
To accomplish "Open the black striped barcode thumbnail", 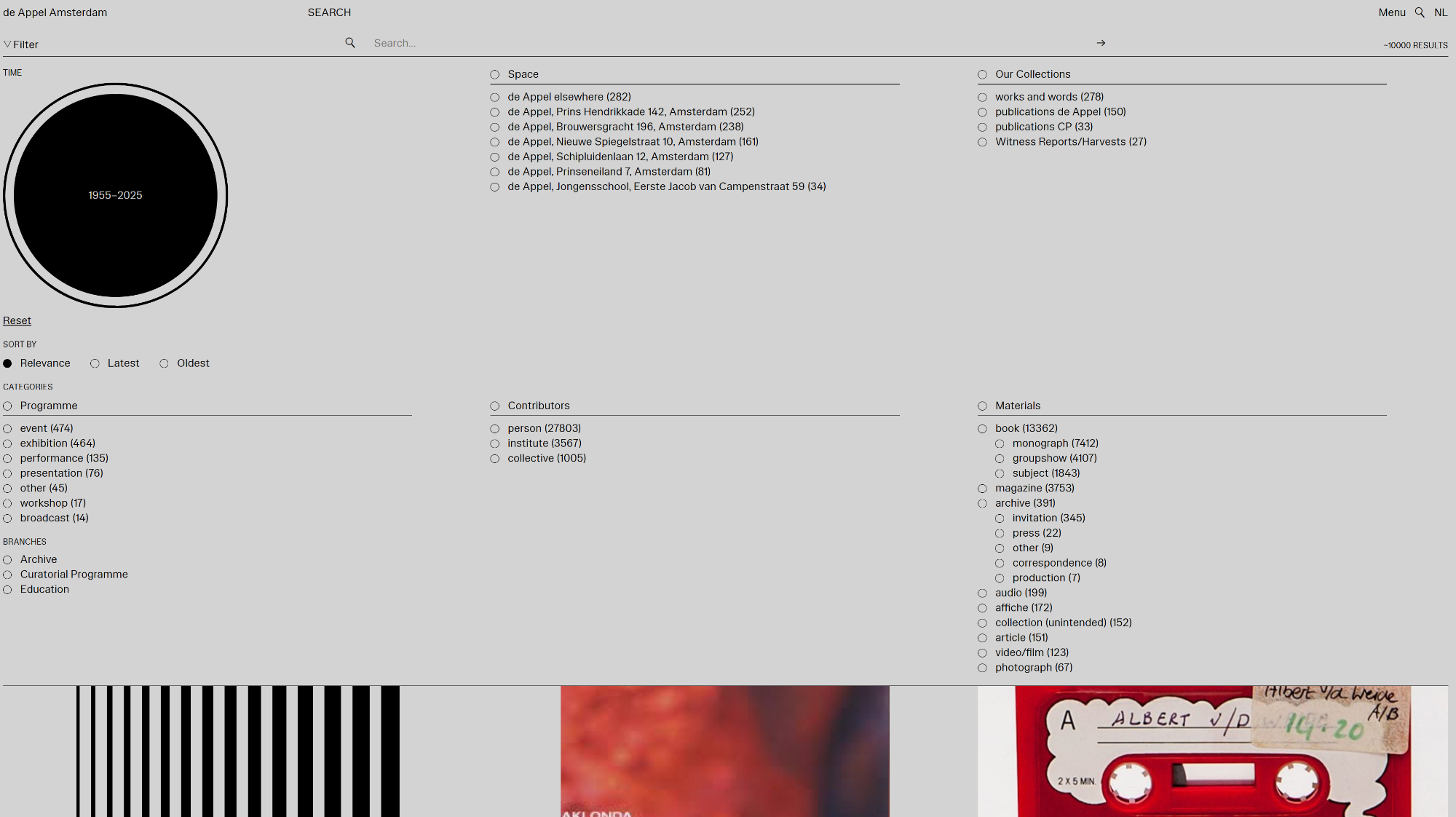I will [x=238, y=751].
